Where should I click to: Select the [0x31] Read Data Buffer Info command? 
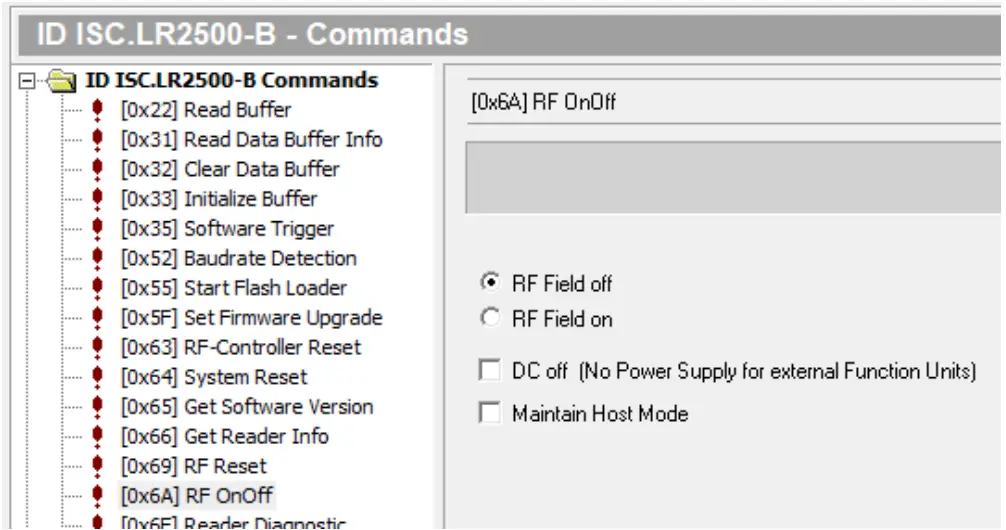coord(251,140)
